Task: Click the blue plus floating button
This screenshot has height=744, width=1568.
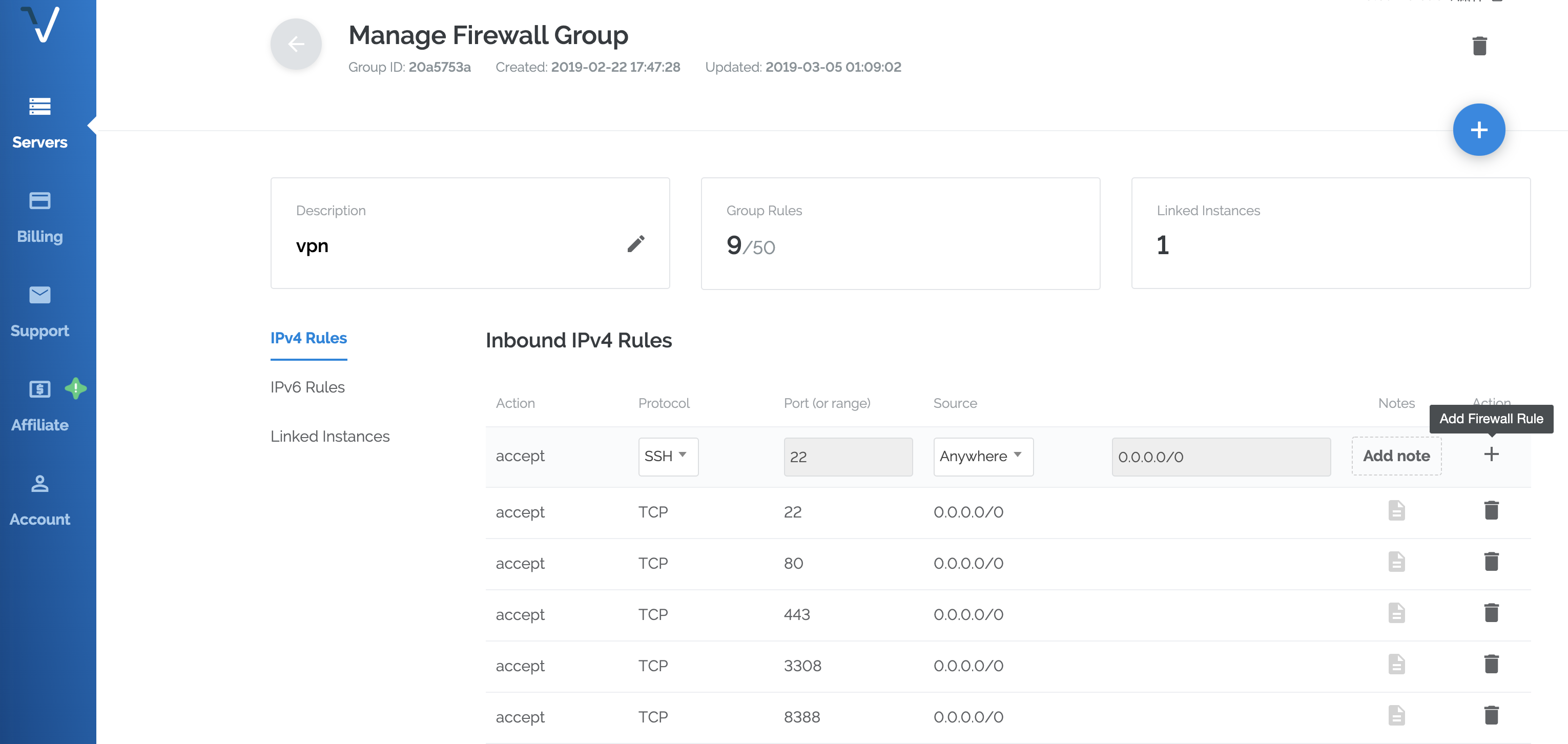Action: (1479, 130)
